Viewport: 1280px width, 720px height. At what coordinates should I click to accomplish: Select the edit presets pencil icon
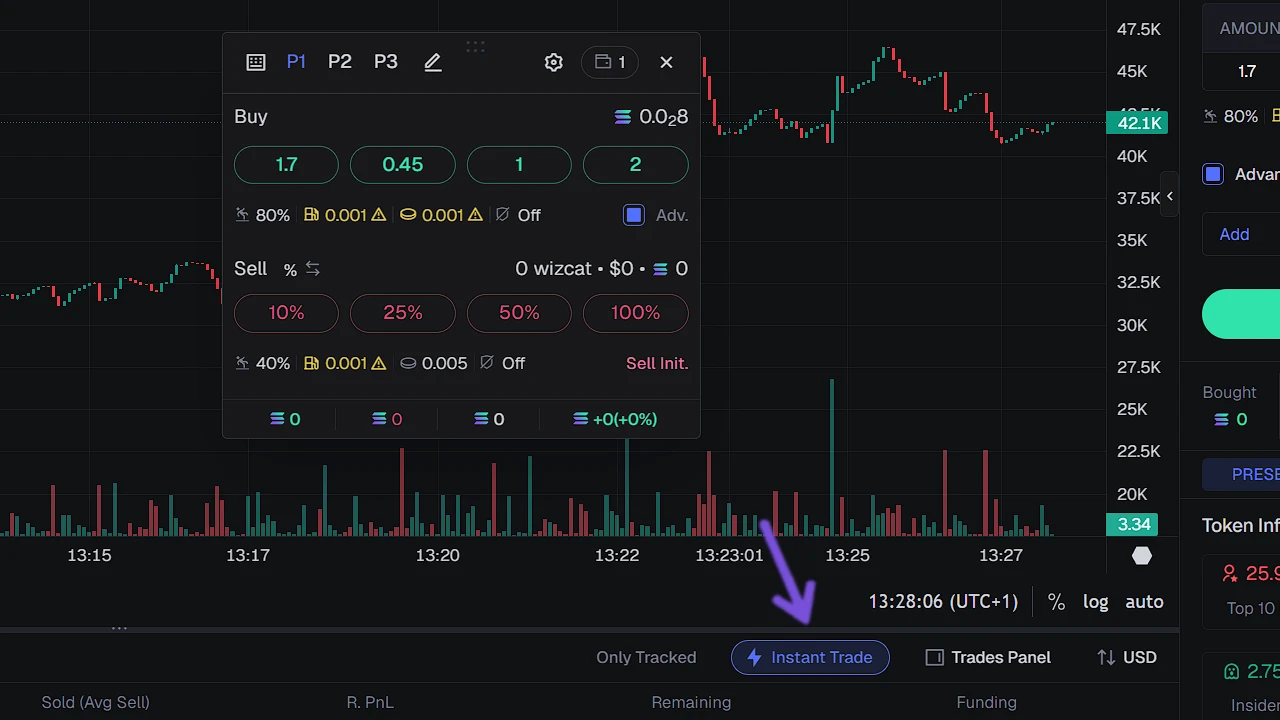click(432, 62)
